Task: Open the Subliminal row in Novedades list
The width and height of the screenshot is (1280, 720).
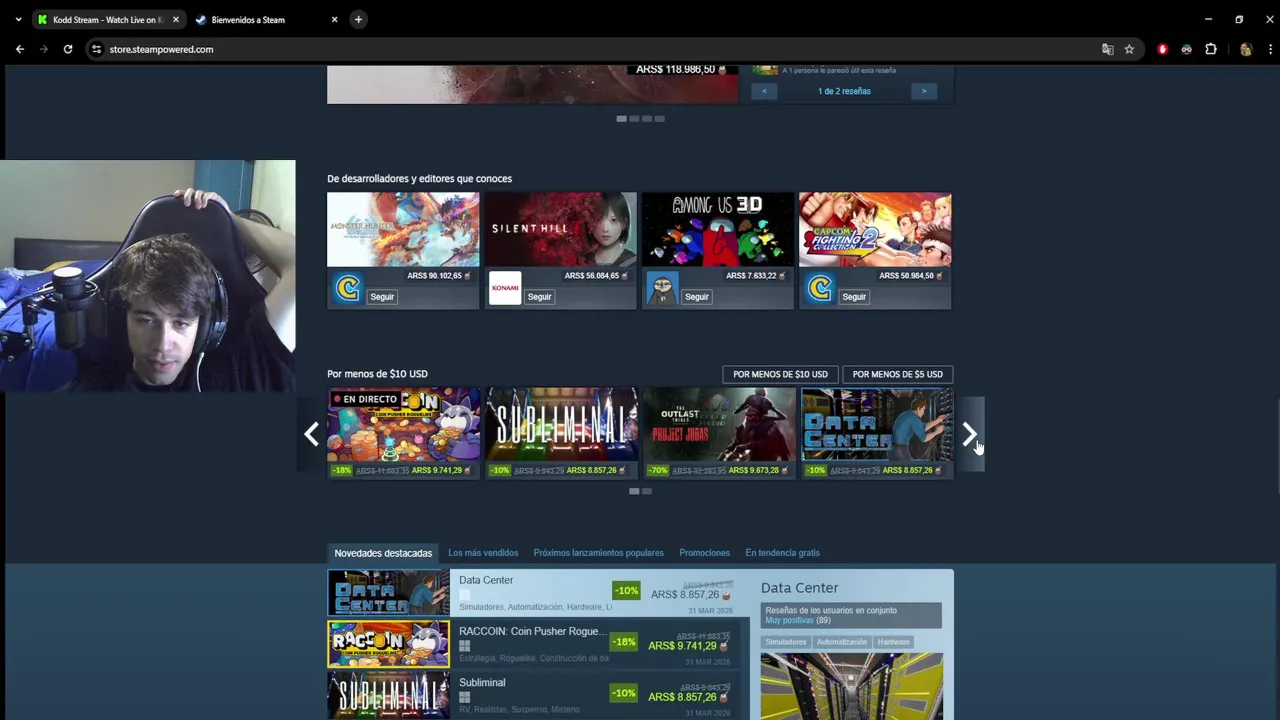Action: click(x=538, y=695)
